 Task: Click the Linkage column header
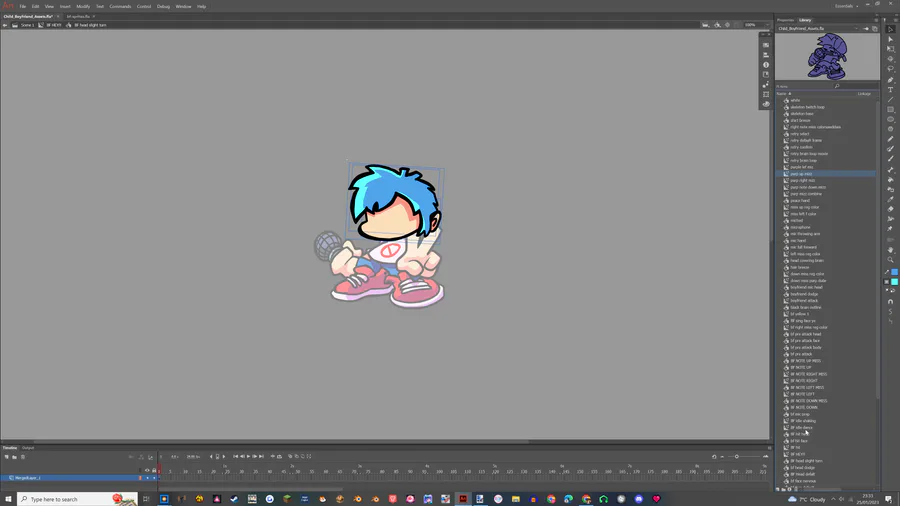(864, 94)
